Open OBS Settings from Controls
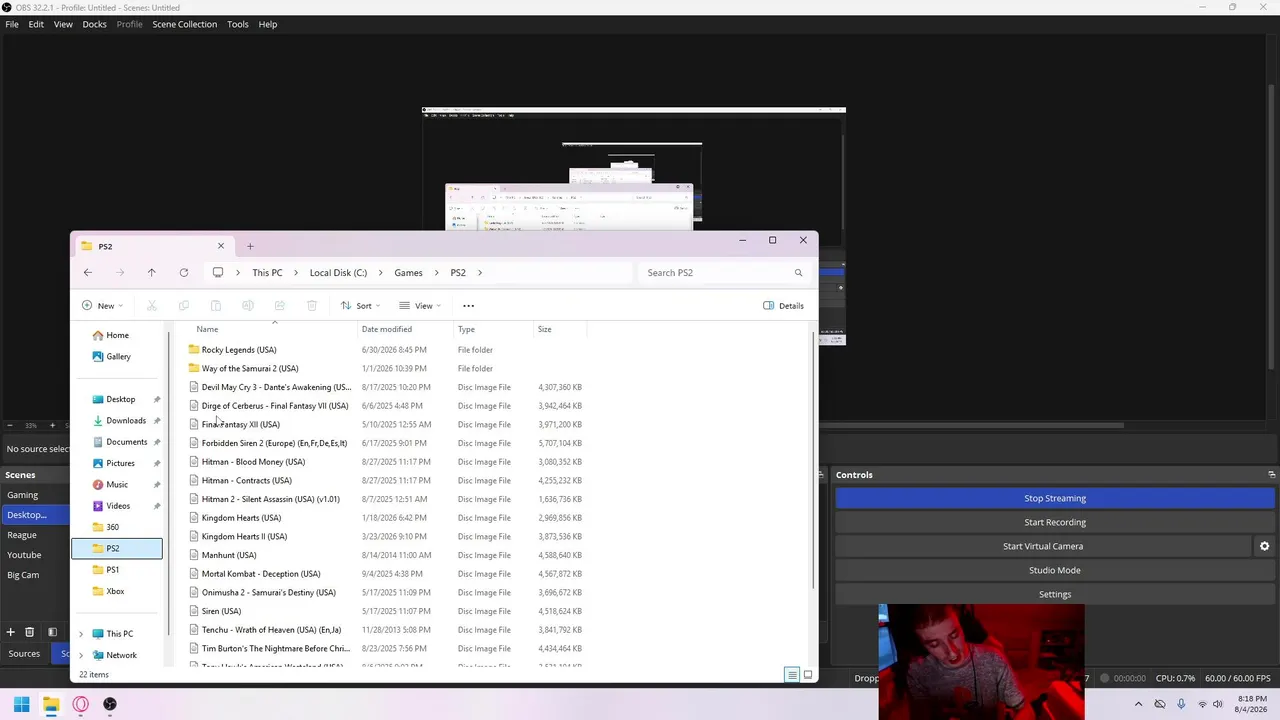The image size is (1280, 720). pyautogui.click(x=1055, y=594)
